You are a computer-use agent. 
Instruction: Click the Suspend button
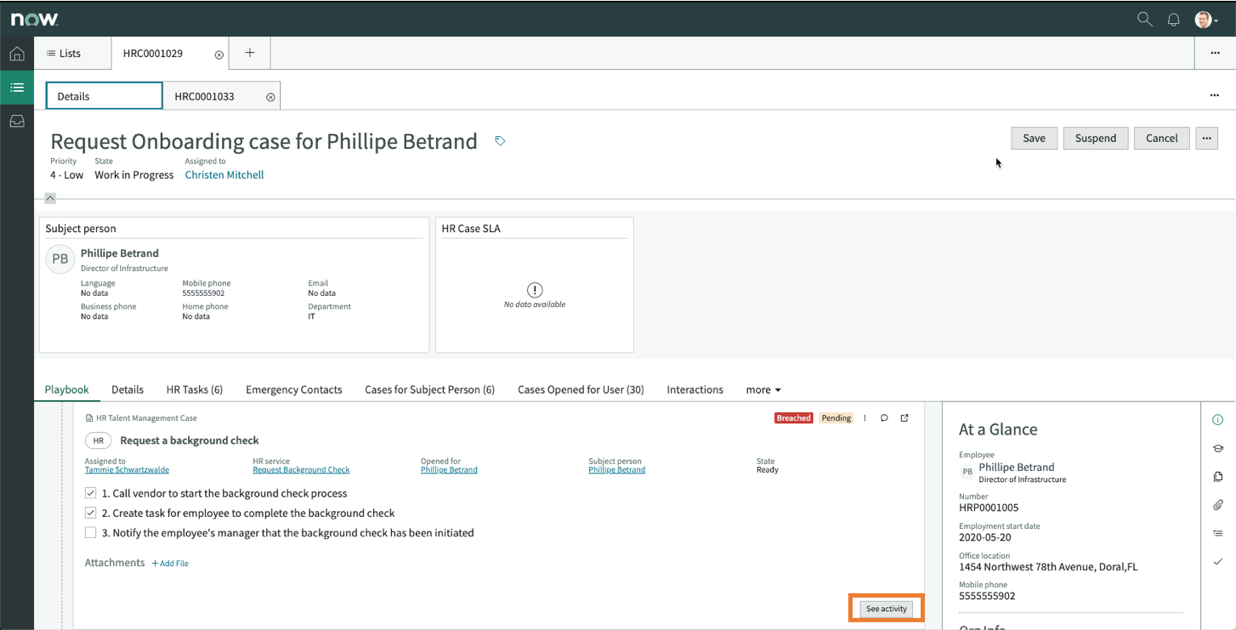pyautogui.click(x=1096, y=138)
